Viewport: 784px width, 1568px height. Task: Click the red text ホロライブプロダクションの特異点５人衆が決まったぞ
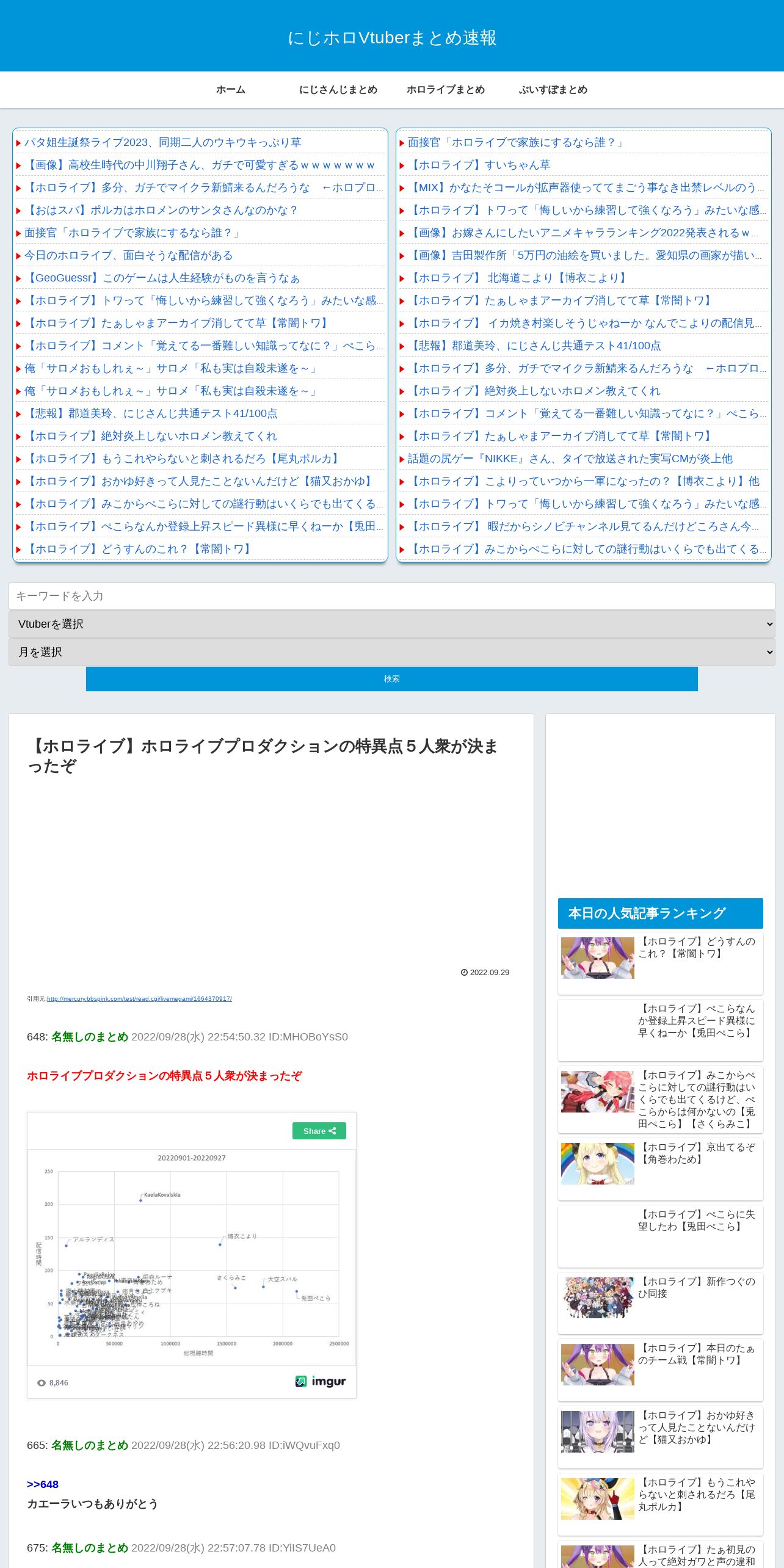(x=164, y=1076)
